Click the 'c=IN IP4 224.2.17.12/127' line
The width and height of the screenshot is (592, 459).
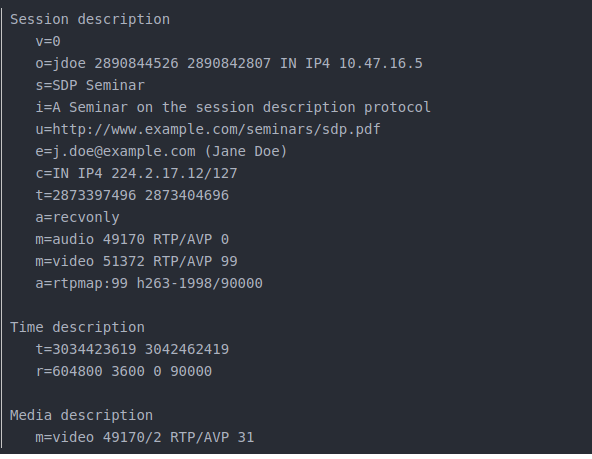click(x=136, y=174)
